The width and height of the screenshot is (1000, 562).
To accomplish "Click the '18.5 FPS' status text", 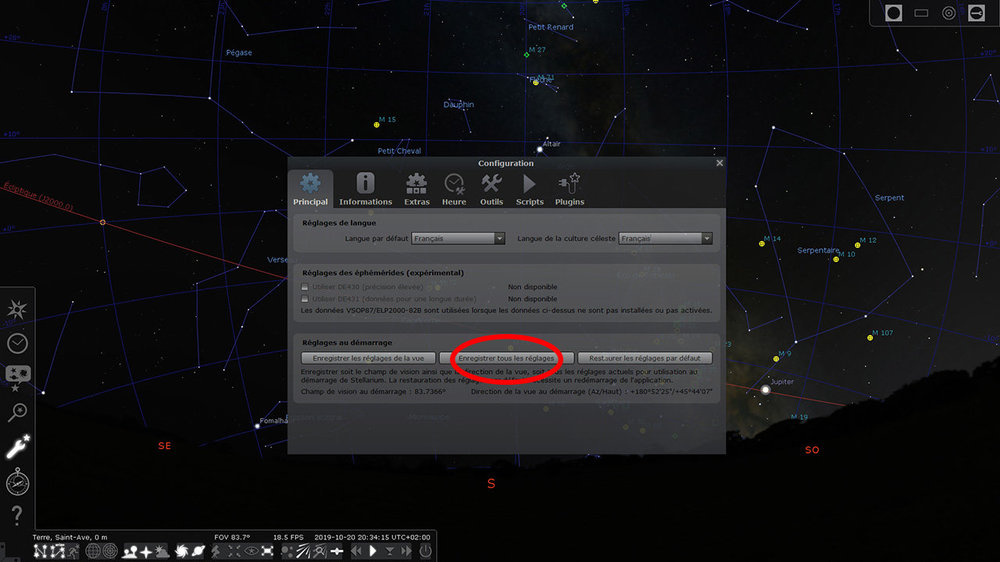I will coord(288,537).
